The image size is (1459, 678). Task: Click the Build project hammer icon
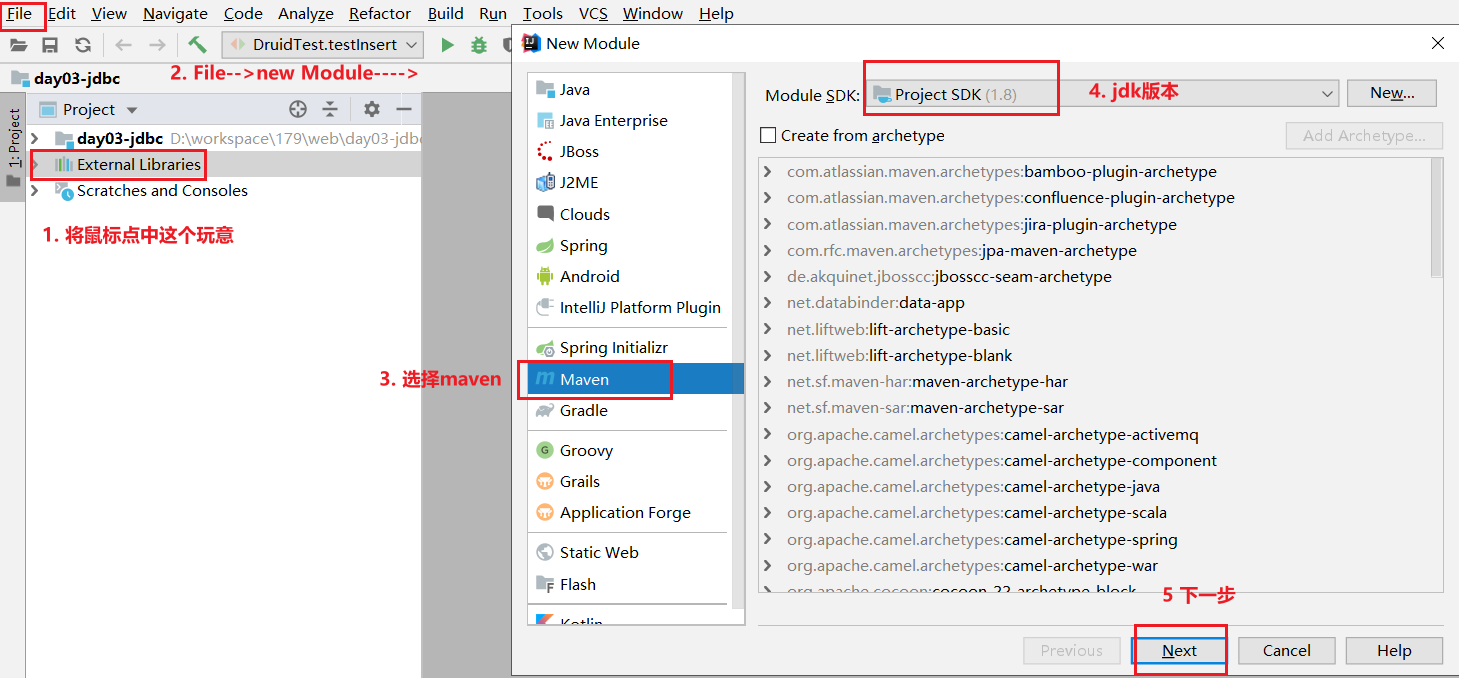click(x=197, y=45)
